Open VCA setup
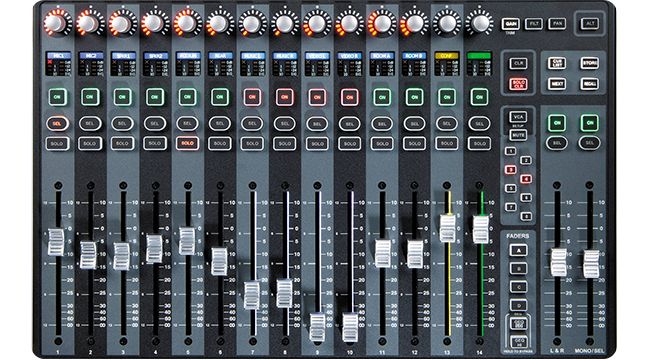This screenshot has height=360, width=650. point(518,117)
